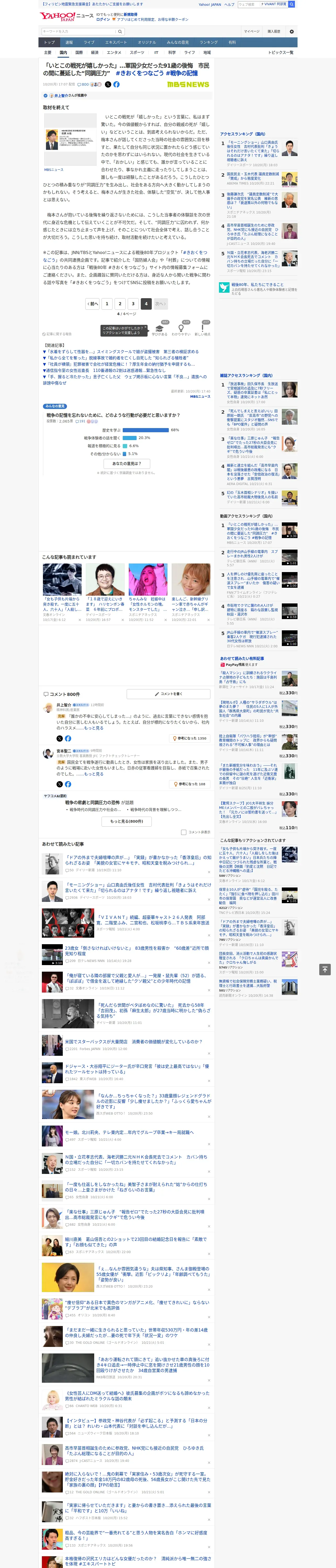Click 井上智介 commenter avatar
Image resolution: width=336 pixels, height=1568 pixels.
[48, 707]
